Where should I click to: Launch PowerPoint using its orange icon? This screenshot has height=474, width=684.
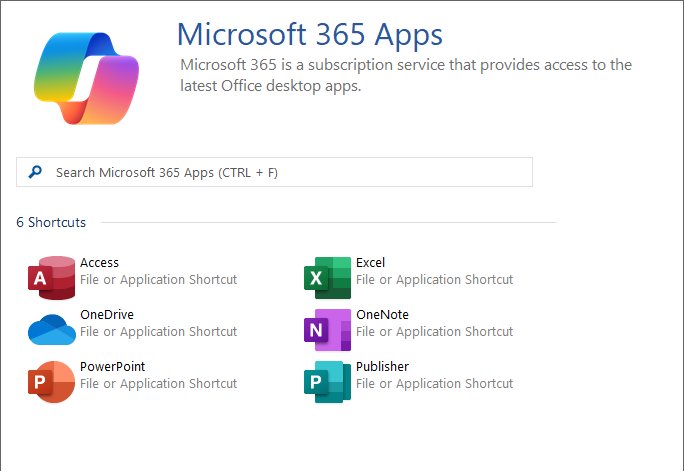click(x=52, y=381)
